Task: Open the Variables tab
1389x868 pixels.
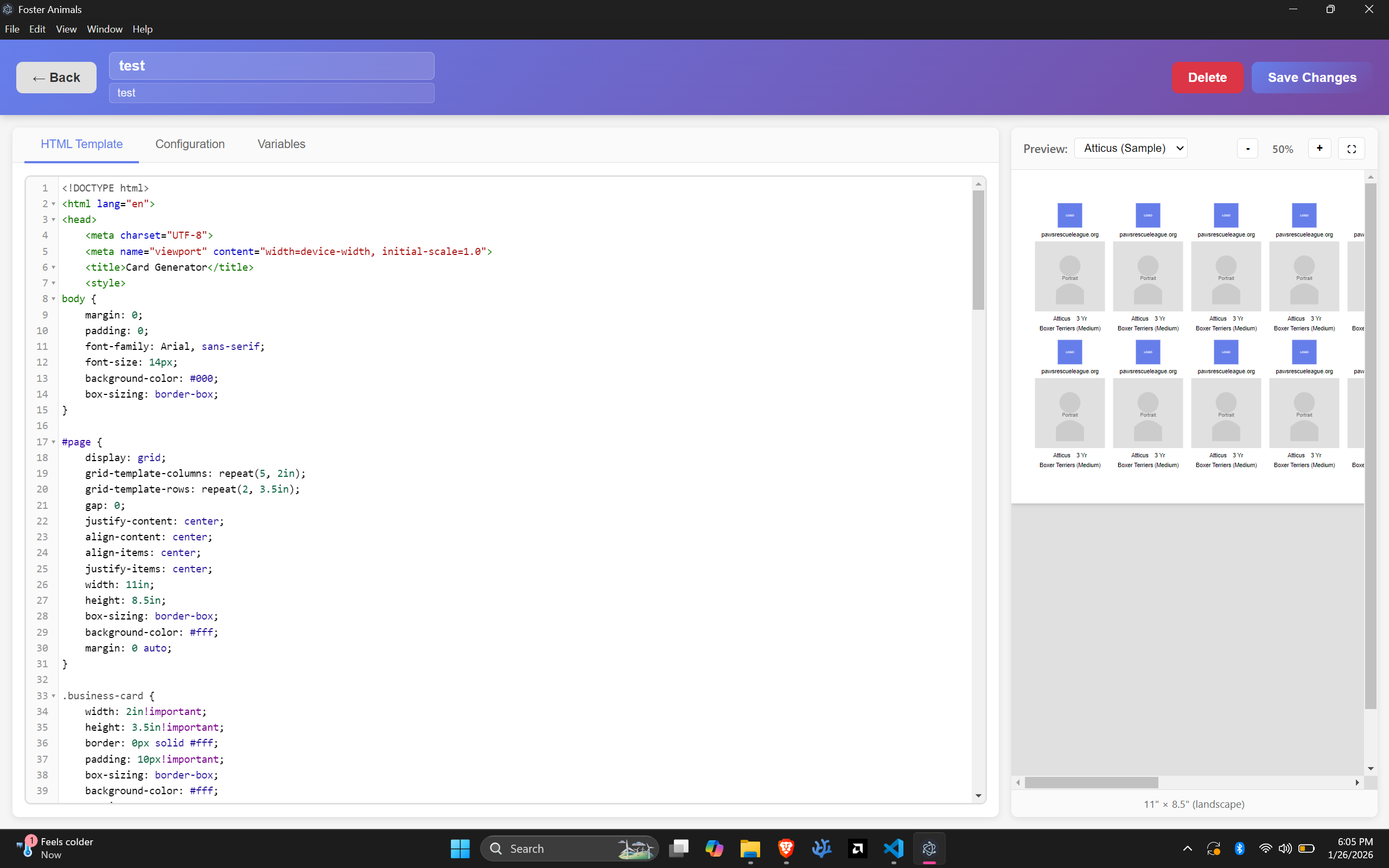Action: click(281, 144)
